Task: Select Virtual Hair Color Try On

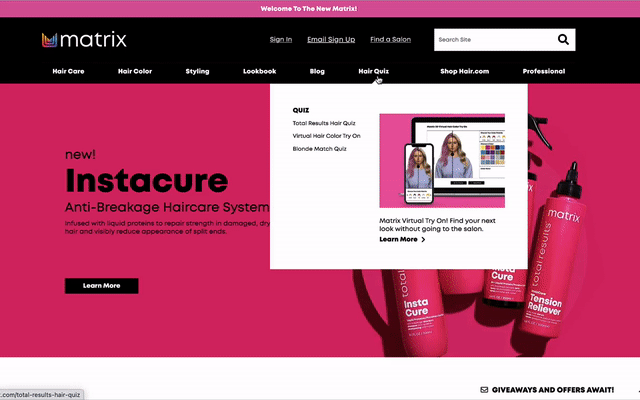Action: 327,136
